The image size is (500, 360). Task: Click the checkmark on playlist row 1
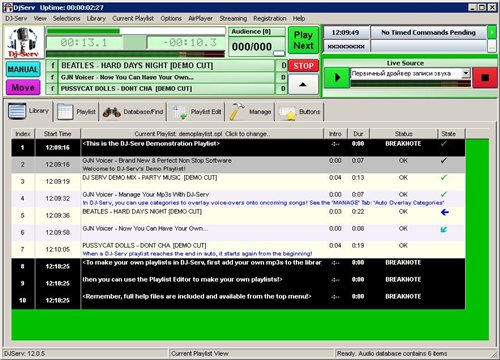444,144
